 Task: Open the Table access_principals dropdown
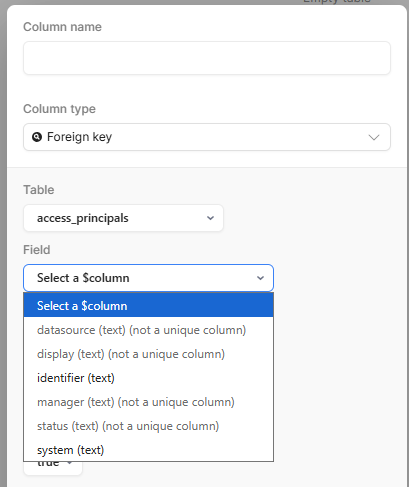click(123, 218)
